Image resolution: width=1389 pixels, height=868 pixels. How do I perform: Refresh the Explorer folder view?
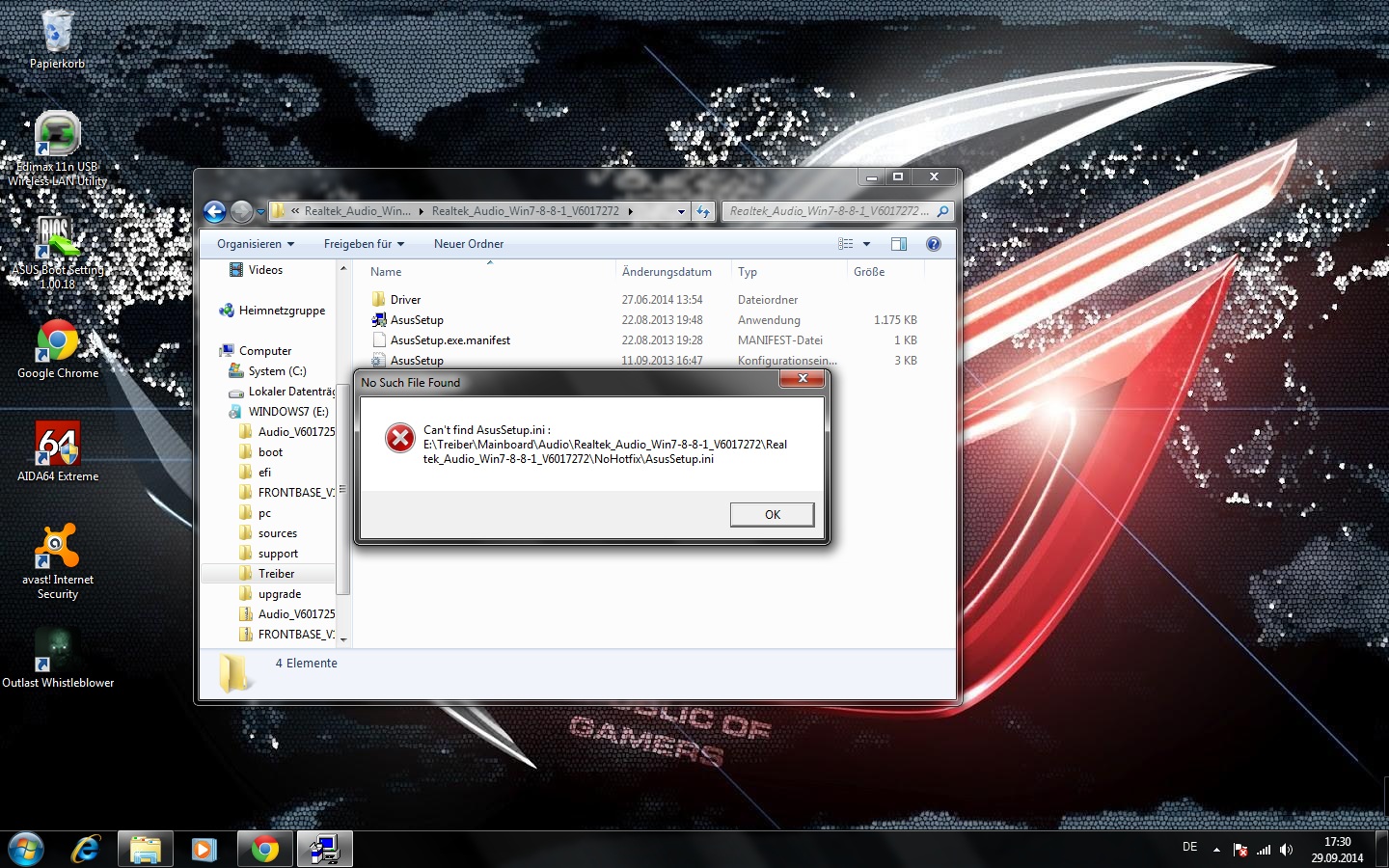(x=703, y=211)
